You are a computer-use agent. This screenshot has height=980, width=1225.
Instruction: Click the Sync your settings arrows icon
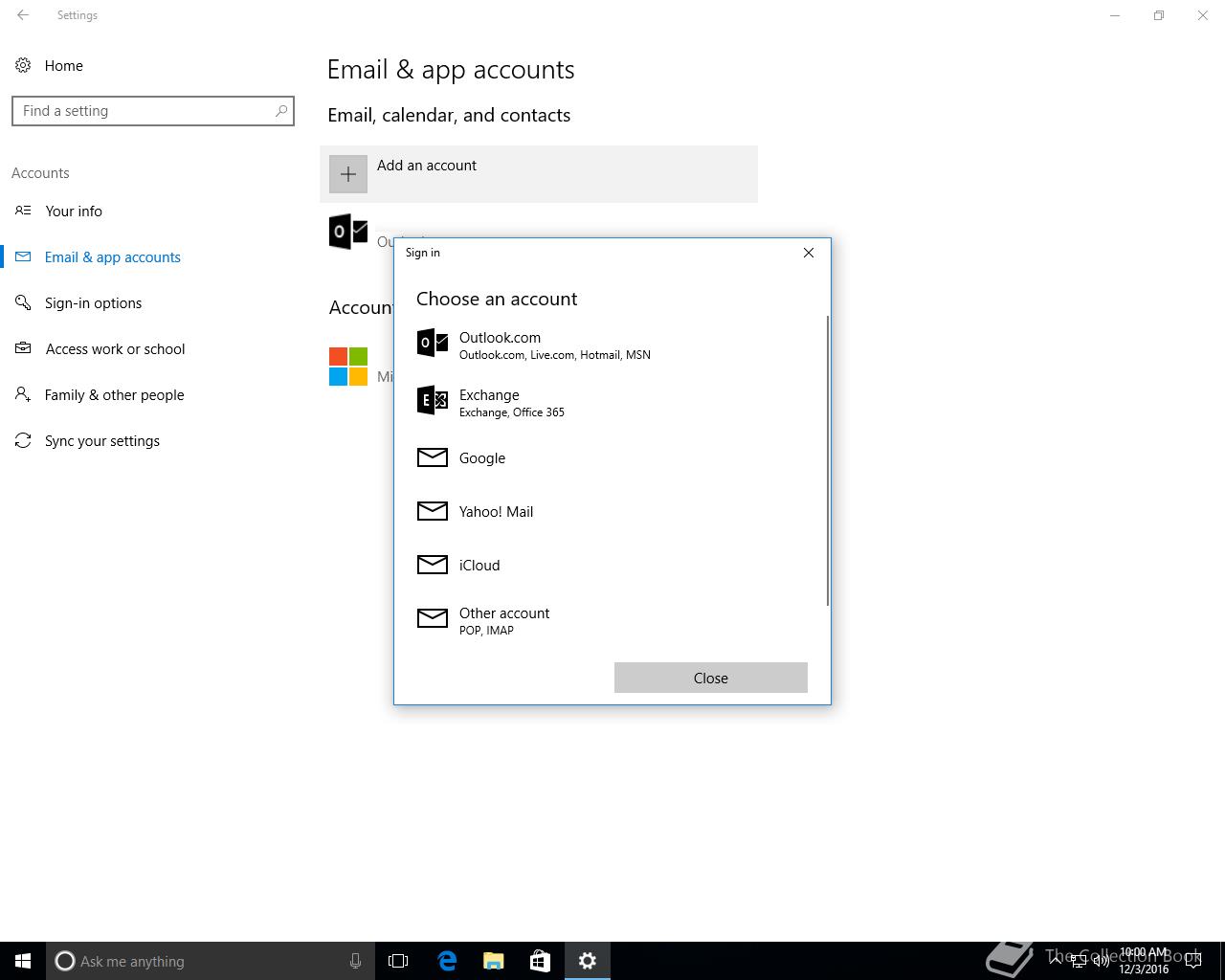pos(23,440)
